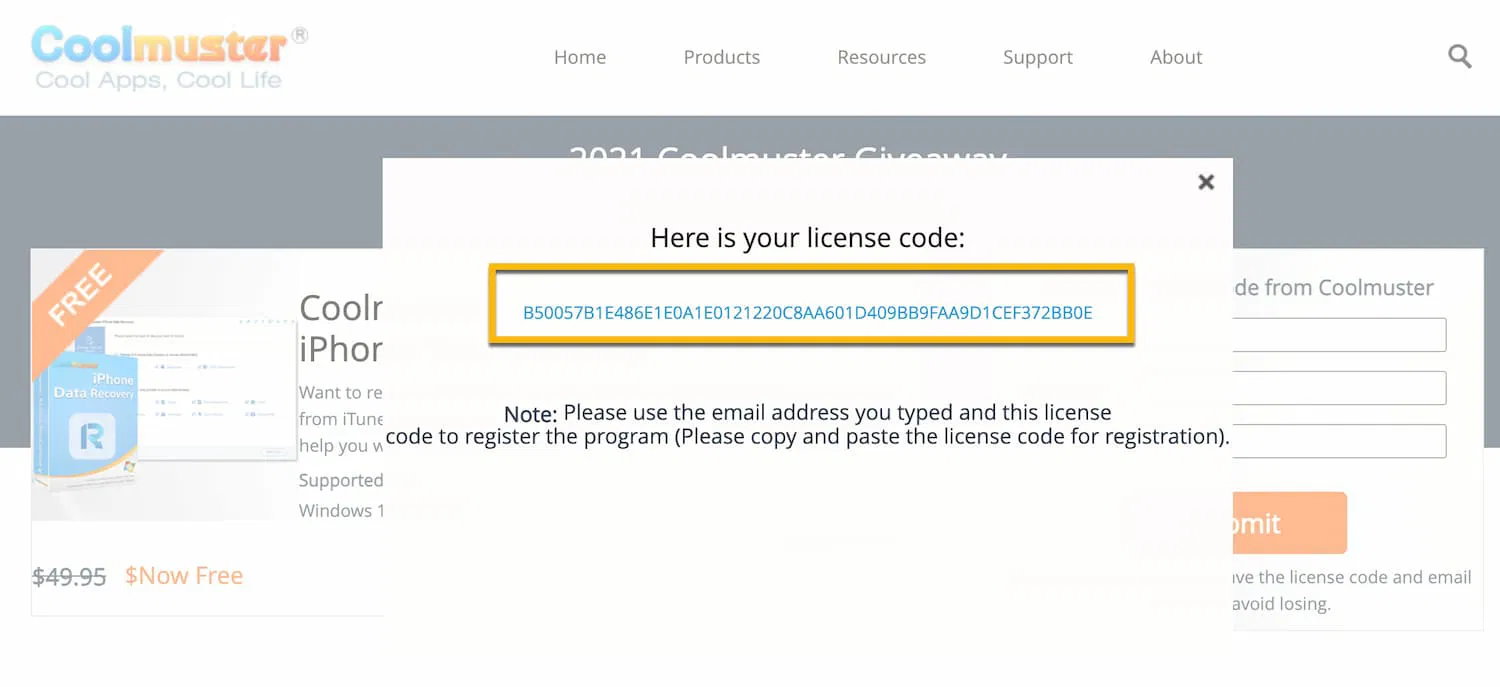Click the crossed-out $49.95 price
This screenshot has height=687, width=1500.
click(x=69, y=577)
